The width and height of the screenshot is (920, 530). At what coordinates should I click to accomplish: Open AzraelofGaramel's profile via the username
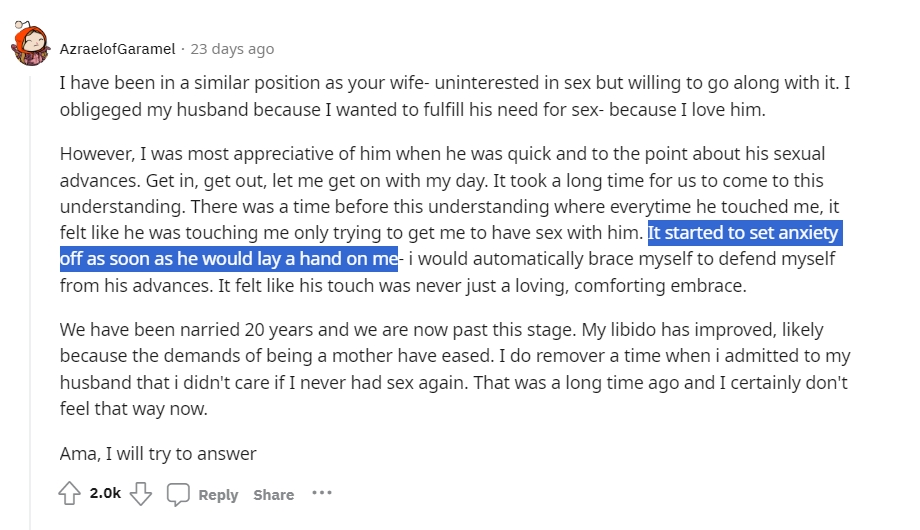point(117,48)
